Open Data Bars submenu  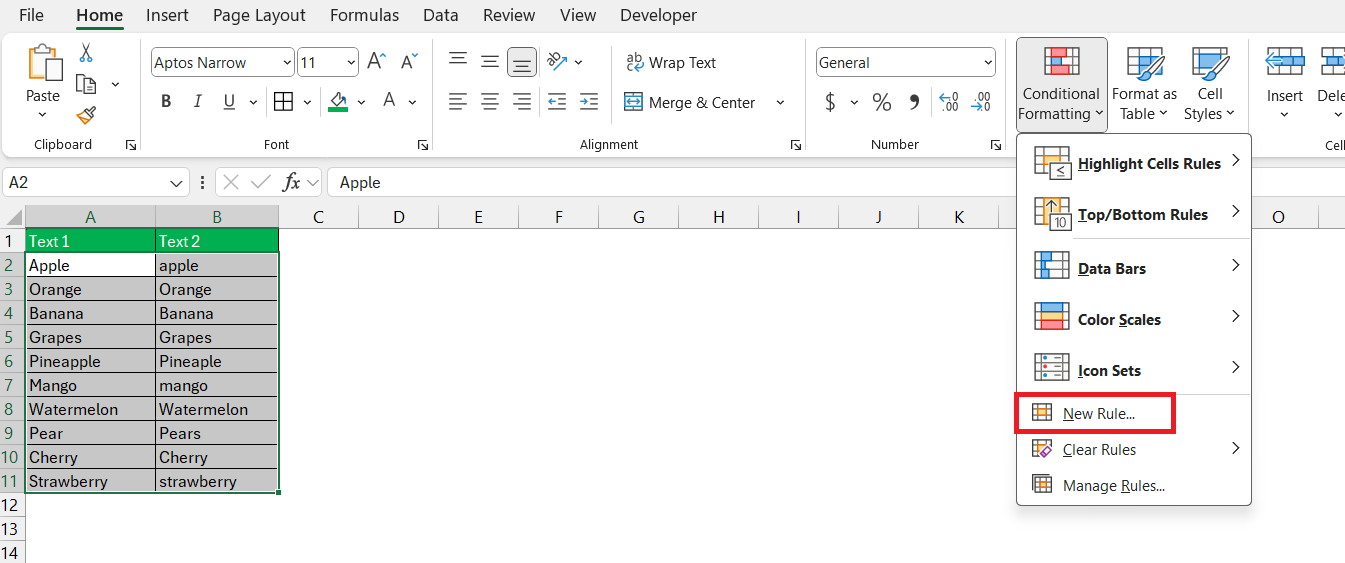tap(1134, 267)
